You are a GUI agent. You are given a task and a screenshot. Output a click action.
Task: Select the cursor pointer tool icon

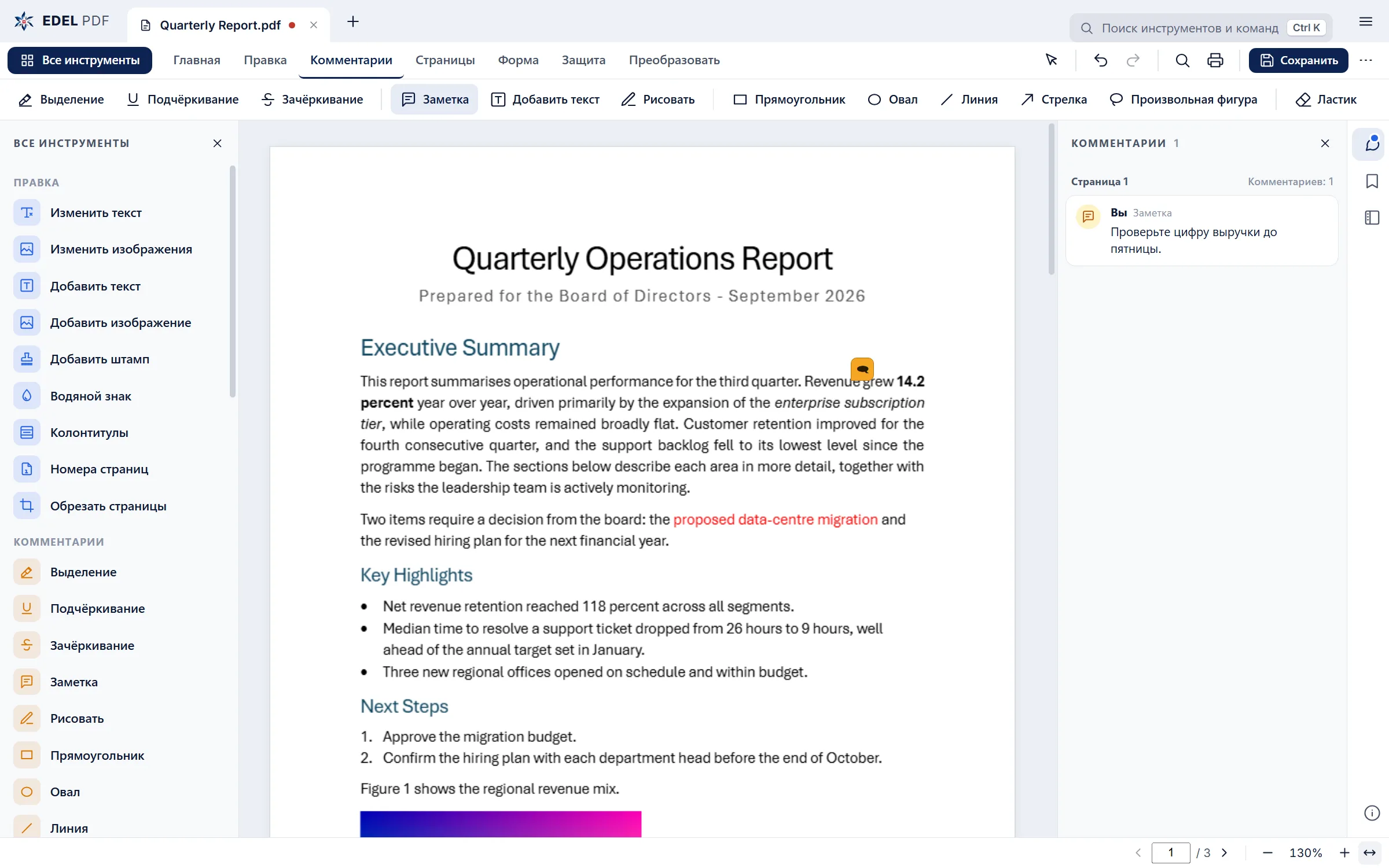[x=1052, y=60]
